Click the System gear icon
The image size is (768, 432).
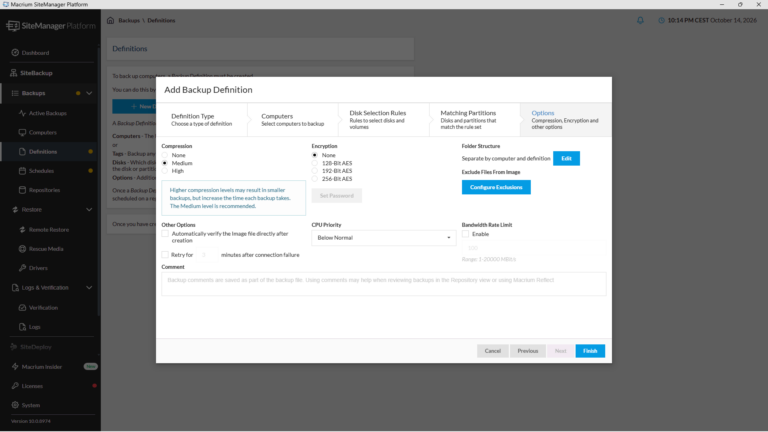[x=15, y=405]
